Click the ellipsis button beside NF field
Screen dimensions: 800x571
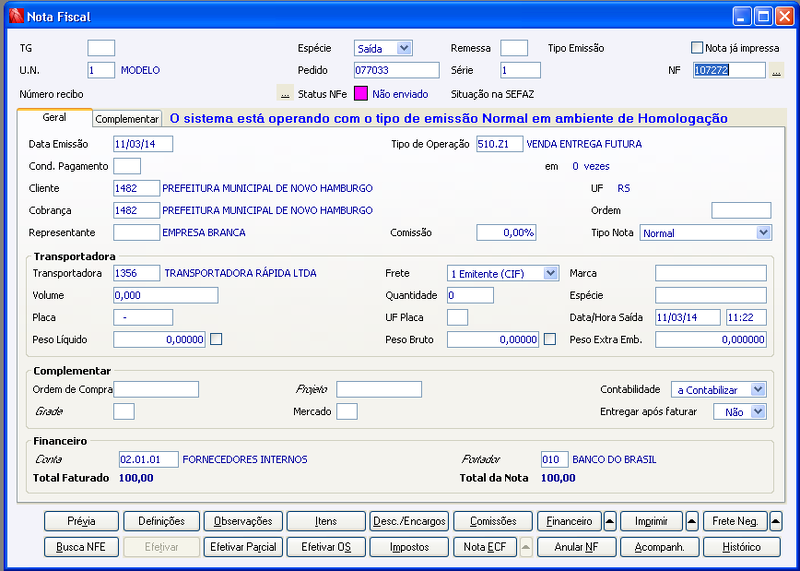(776, 70)
